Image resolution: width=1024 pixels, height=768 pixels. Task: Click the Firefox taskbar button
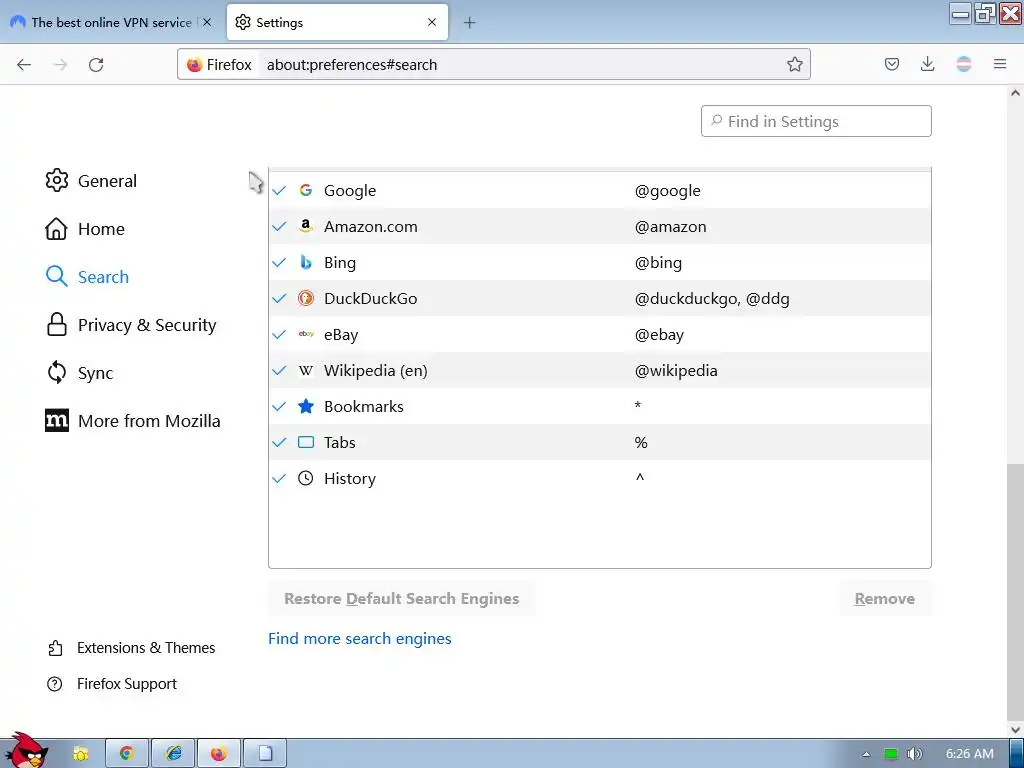[x=219, y=754]
